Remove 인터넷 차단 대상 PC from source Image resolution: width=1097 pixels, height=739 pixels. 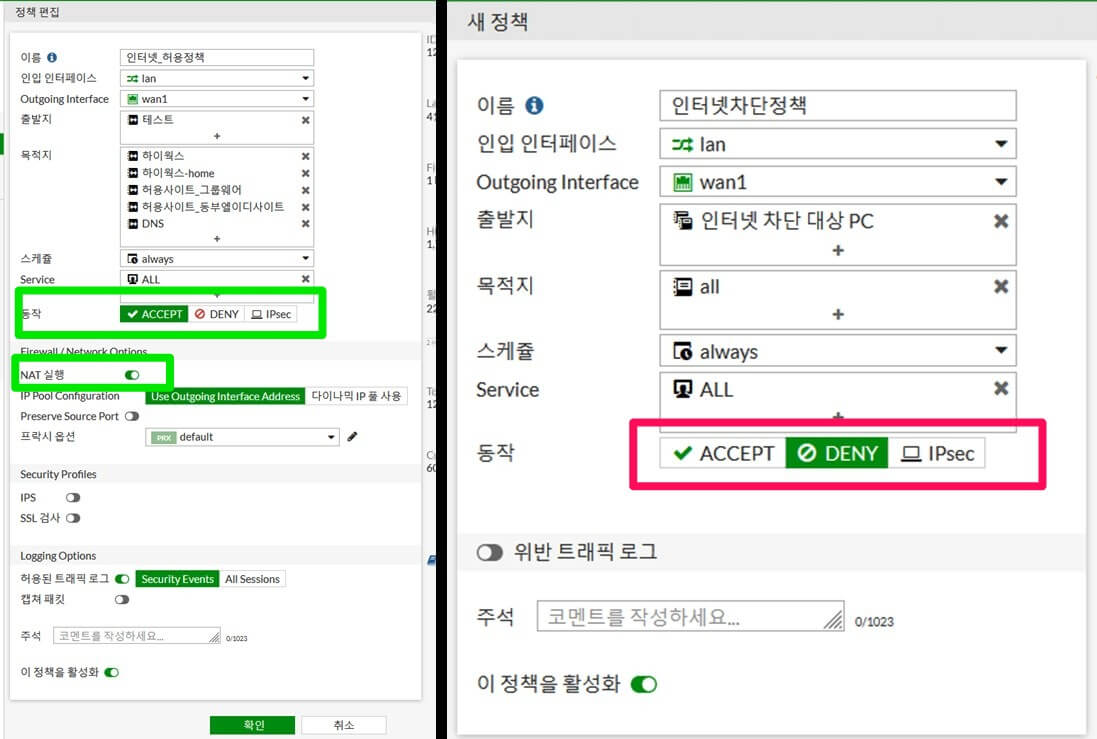tap(1001, 221)
